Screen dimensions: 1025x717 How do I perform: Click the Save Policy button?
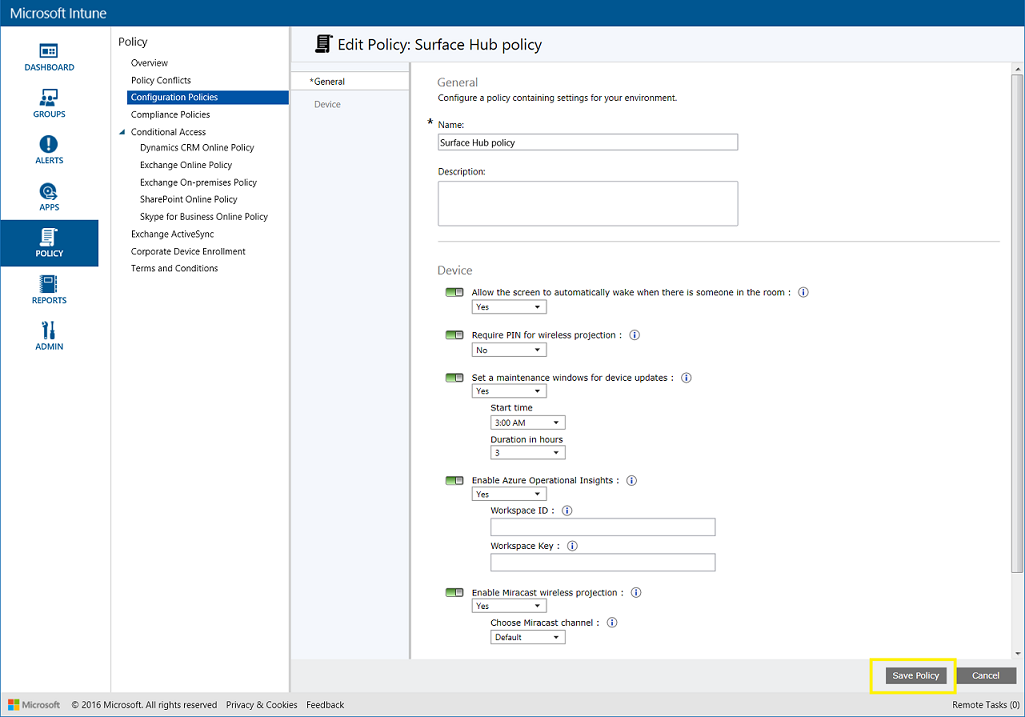[915, 676]
